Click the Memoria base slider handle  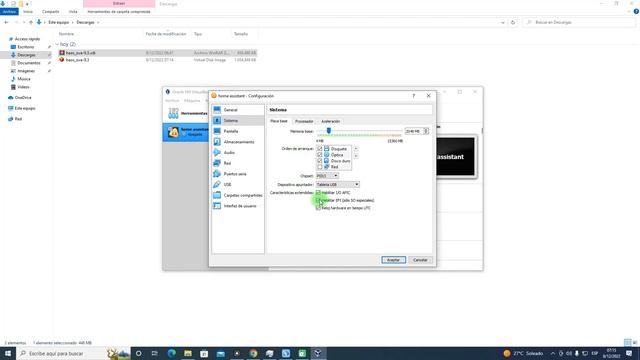pyautogui.click(x=329, y=131)
